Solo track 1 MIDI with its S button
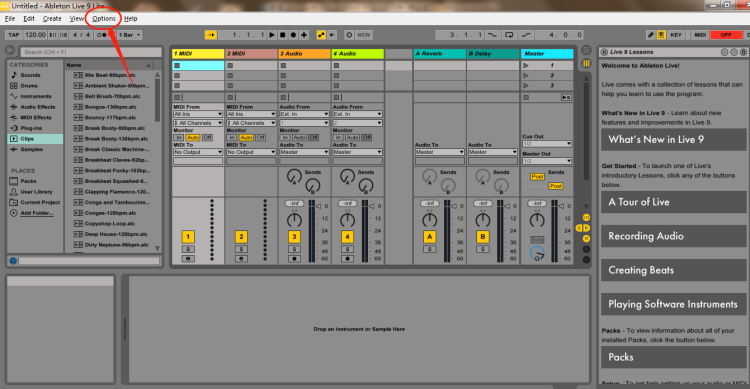Image resolution: width=750 pixels, height=389 pixels. click(188, 249)
